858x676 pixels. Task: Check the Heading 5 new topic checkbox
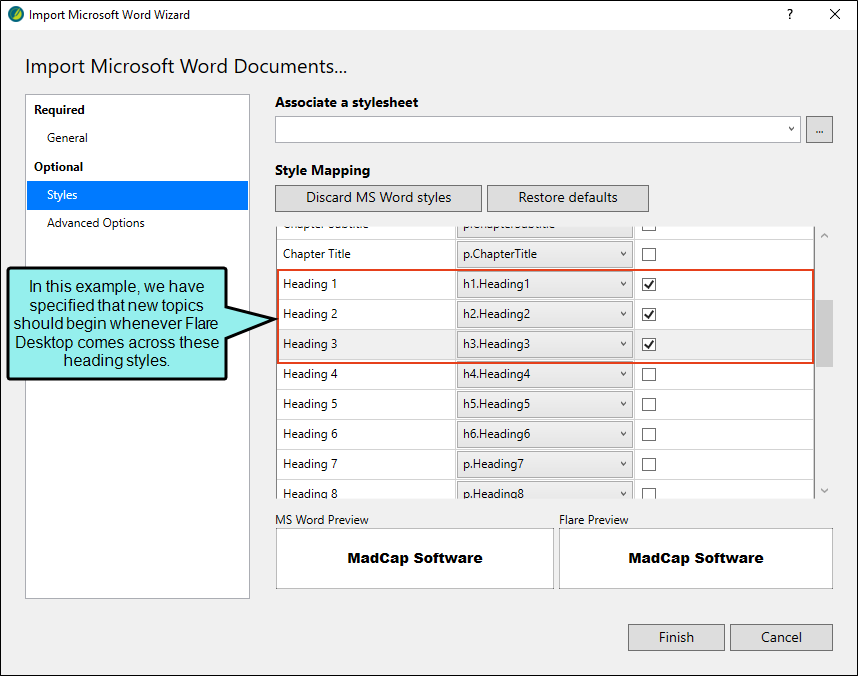[x=649, y=405]
